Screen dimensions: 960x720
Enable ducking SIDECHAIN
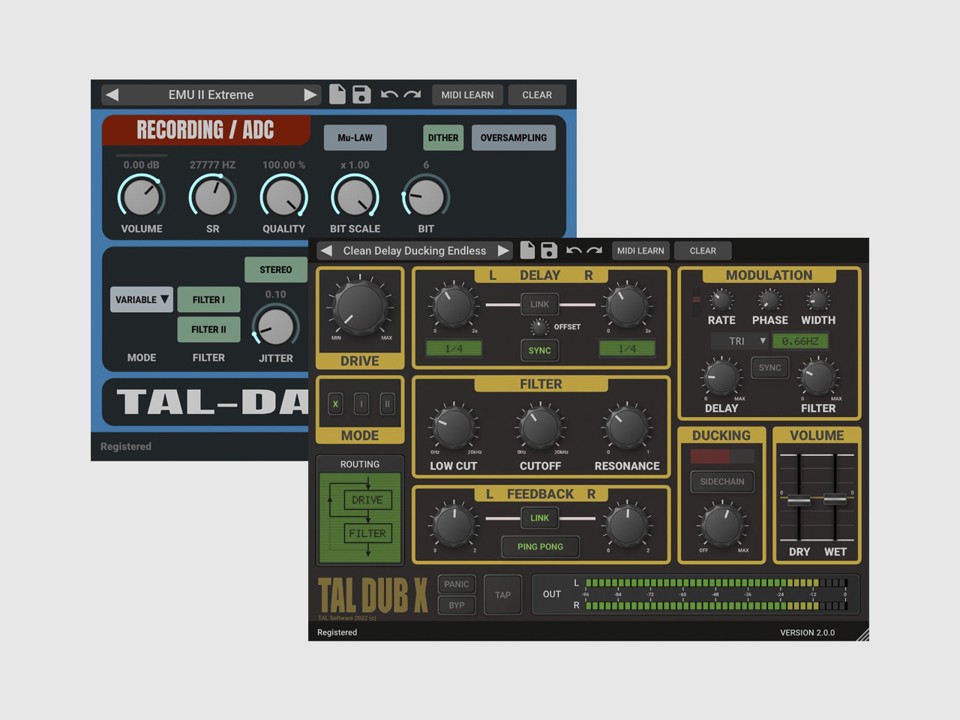coord(722,481)
